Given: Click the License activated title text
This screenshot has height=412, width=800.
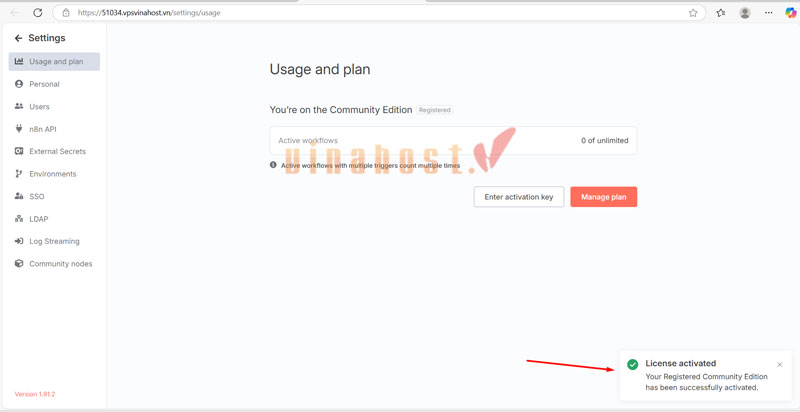Looking at the screenshot, I should [x=681, y=364].
